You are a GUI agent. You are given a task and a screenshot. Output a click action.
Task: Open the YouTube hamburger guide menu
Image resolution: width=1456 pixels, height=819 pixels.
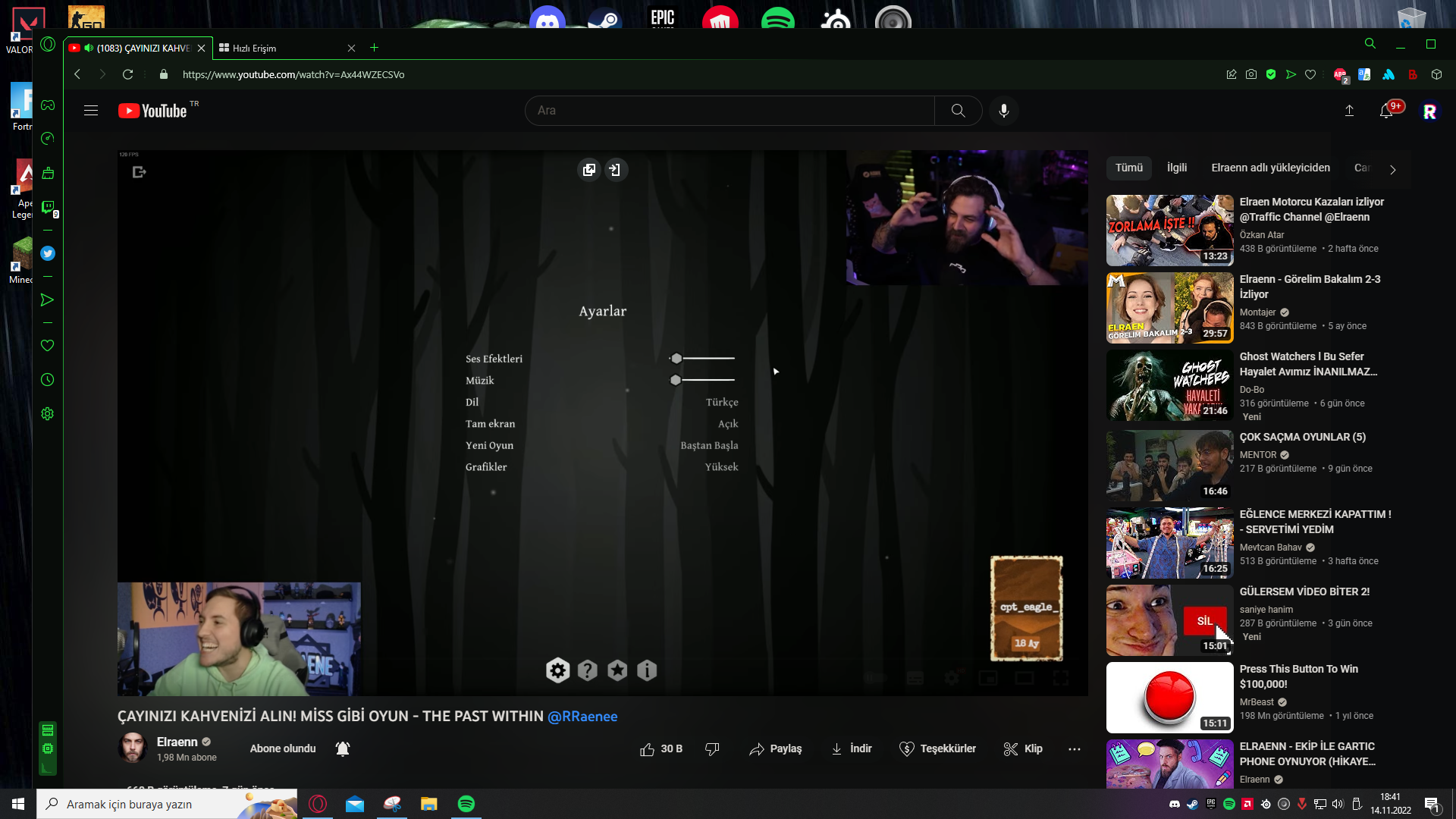91,111
